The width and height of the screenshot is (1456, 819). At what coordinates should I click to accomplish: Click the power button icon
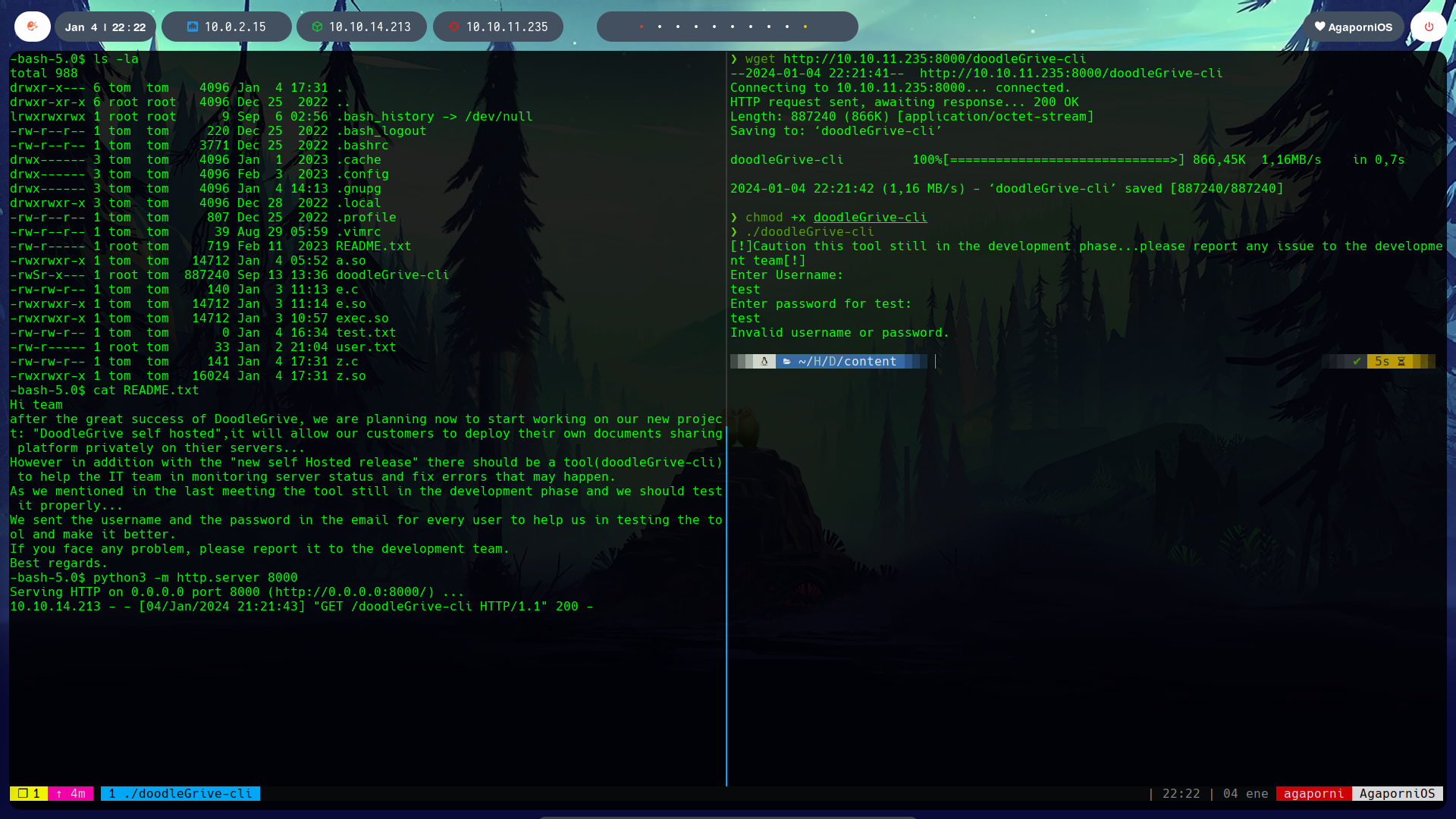tap(1429, 27)
